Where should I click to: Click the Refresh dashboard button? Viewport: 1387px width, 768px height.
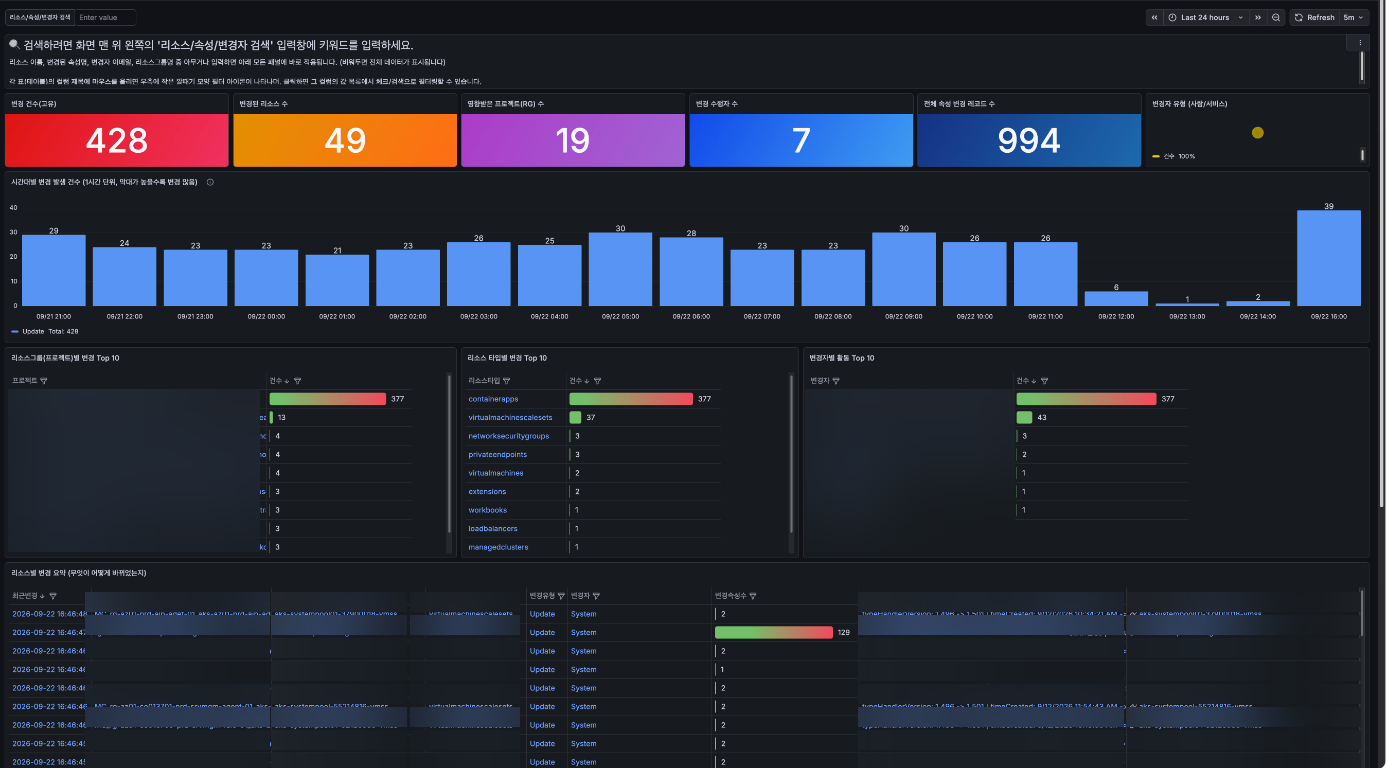(x=1314, y=17)
